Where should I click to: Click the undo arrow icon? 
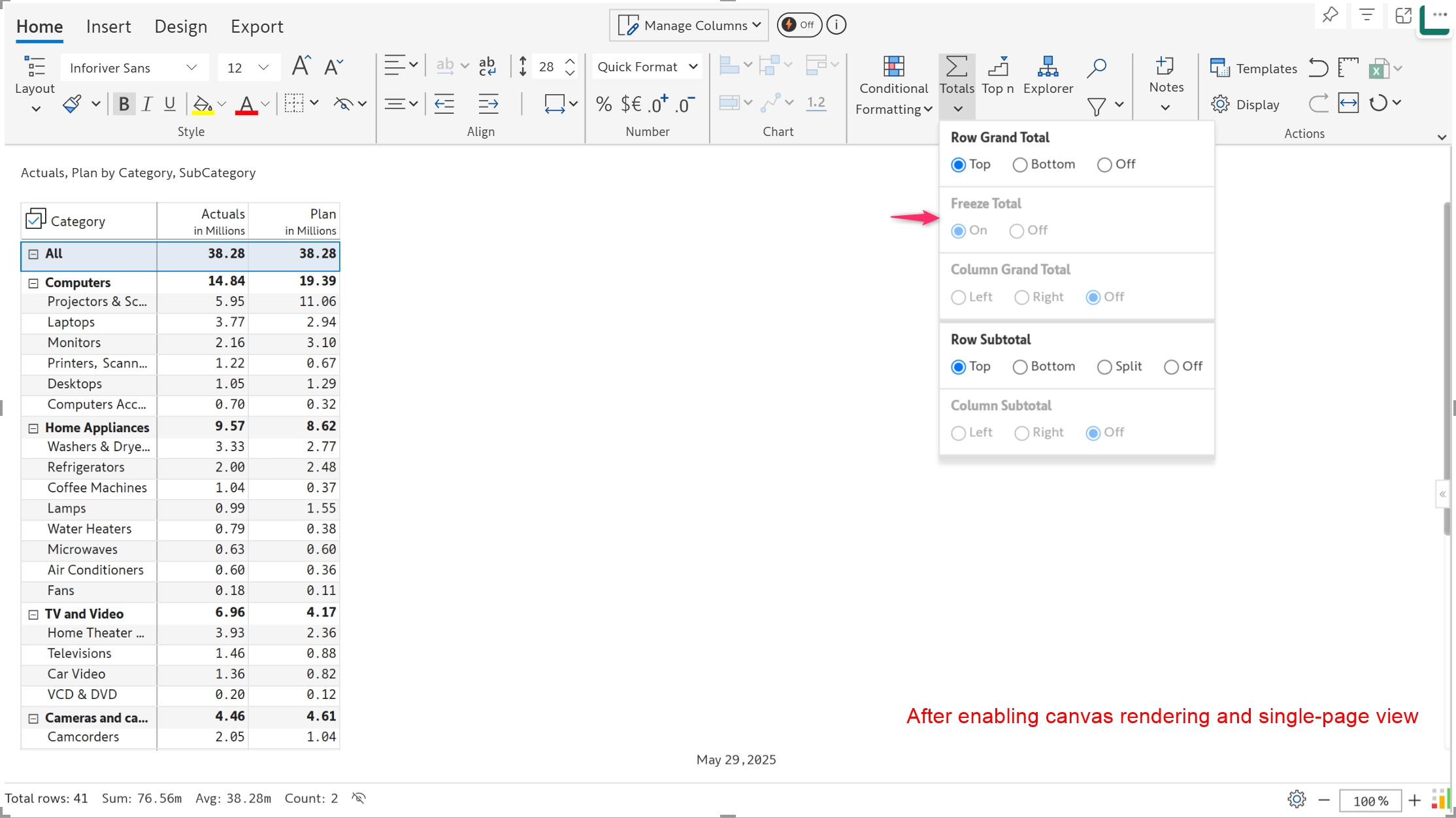[x=1318, y=68]
